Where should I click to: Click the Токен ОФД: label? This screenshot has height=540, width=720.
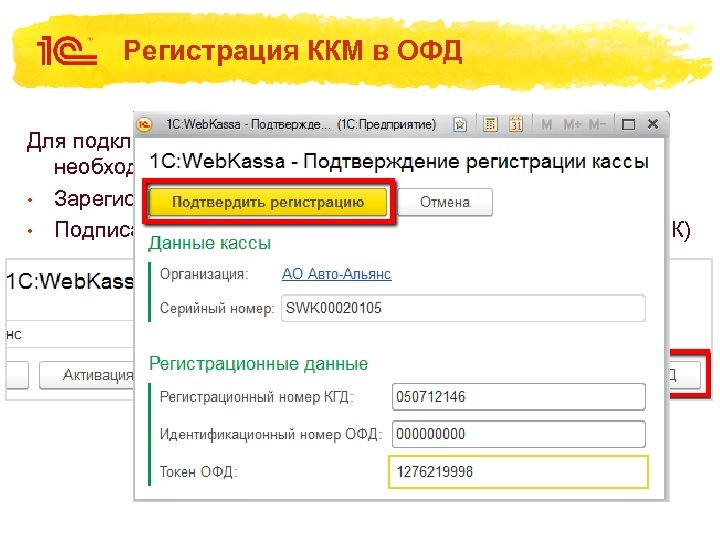tap(198, 472)
